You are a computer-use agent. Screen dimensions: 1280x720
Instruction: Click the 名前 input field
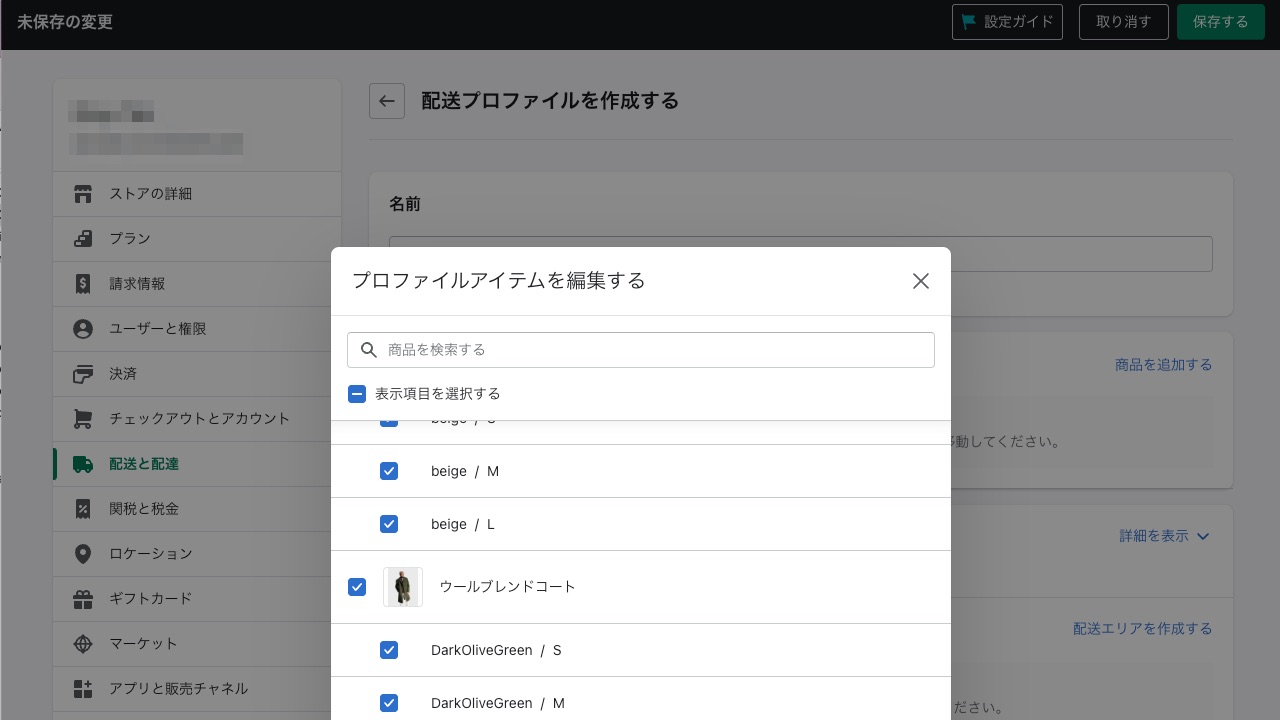[801, 254]
